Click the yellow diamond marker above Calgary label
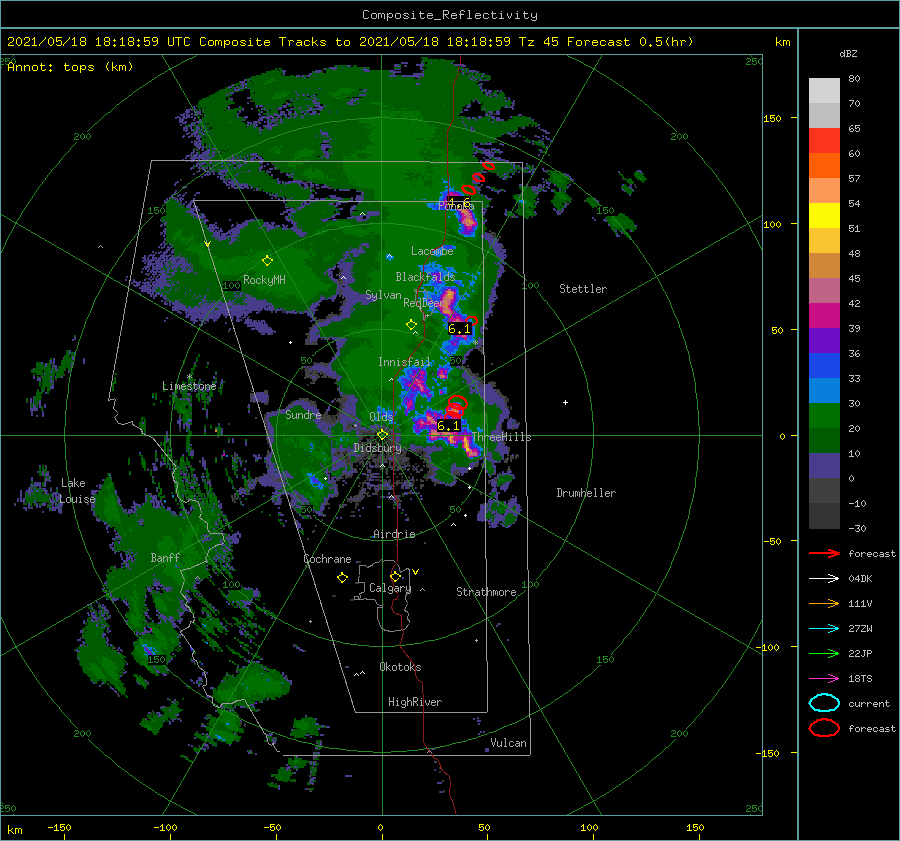The width and height of the screenshot is (900, 841). [395, 576]
